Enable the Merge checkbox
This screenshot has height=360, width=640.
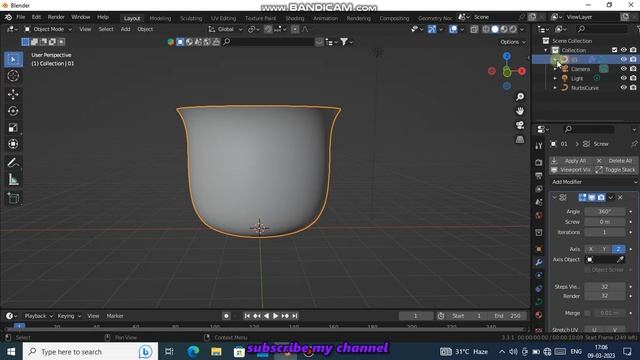(587, 313)
